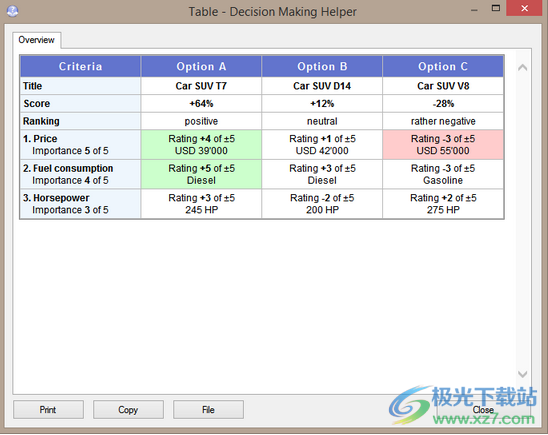548x435 pixels.
Task: Click the +64% score cell
Action: [x=201, y=103]
